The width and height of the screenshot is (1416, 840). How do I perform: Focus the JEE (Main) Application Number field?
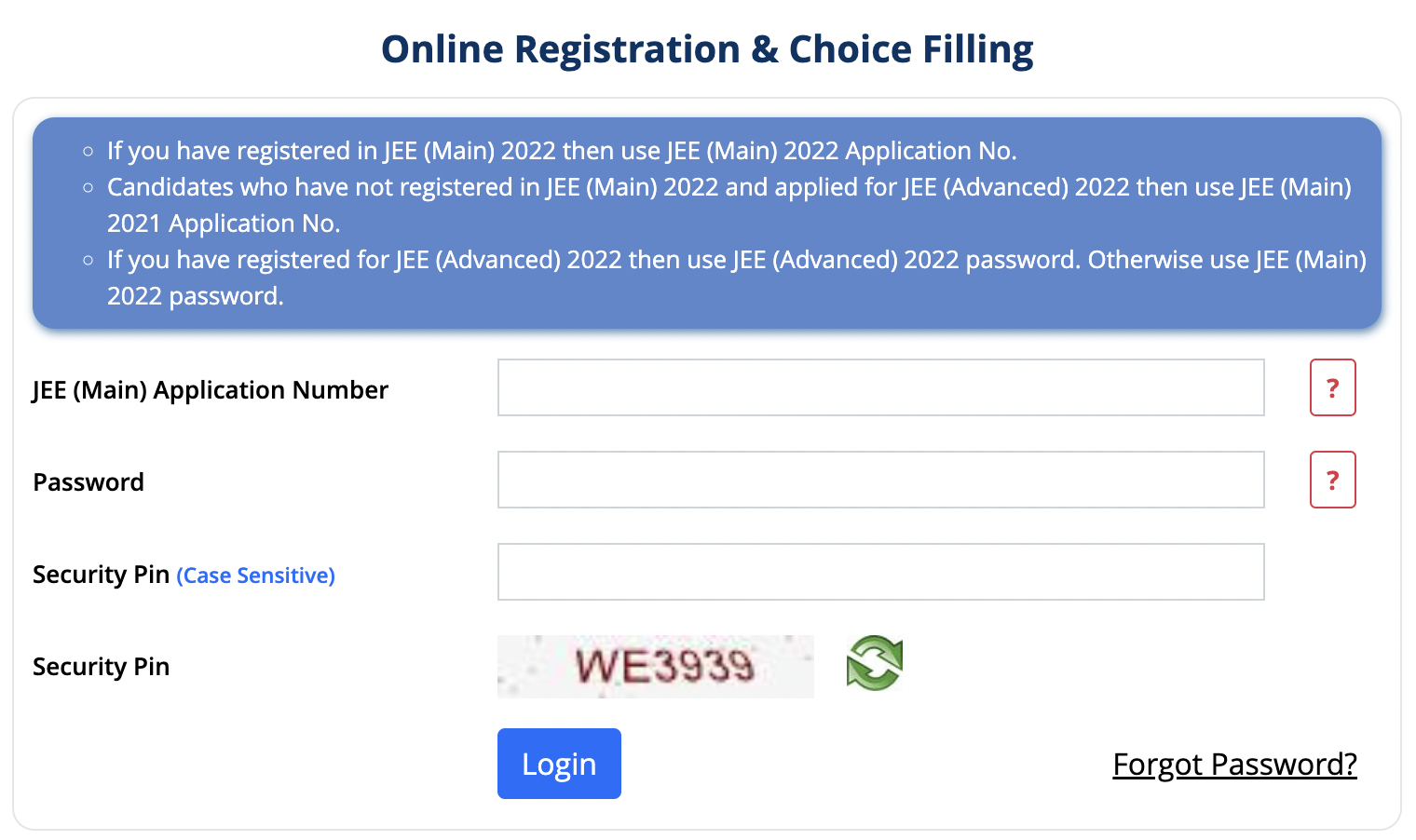[880, 387]
